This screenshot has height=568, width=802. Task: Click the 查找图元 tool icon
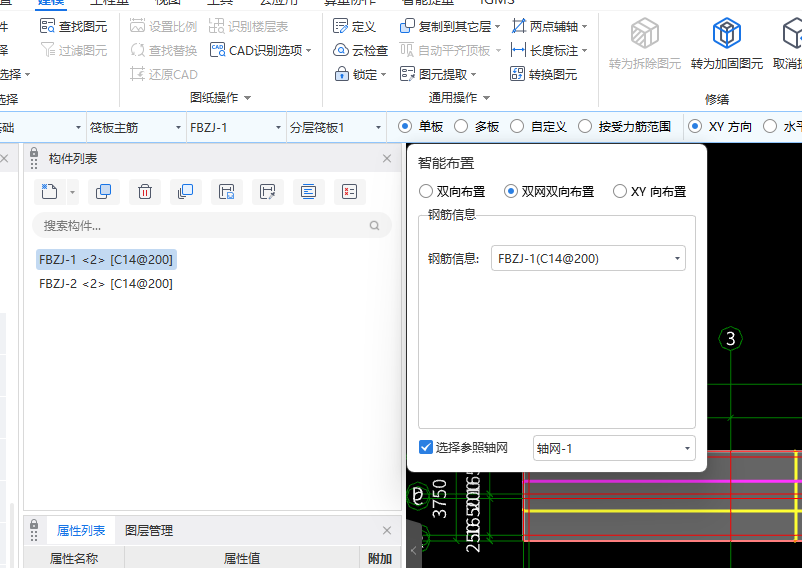pos(48,26)
